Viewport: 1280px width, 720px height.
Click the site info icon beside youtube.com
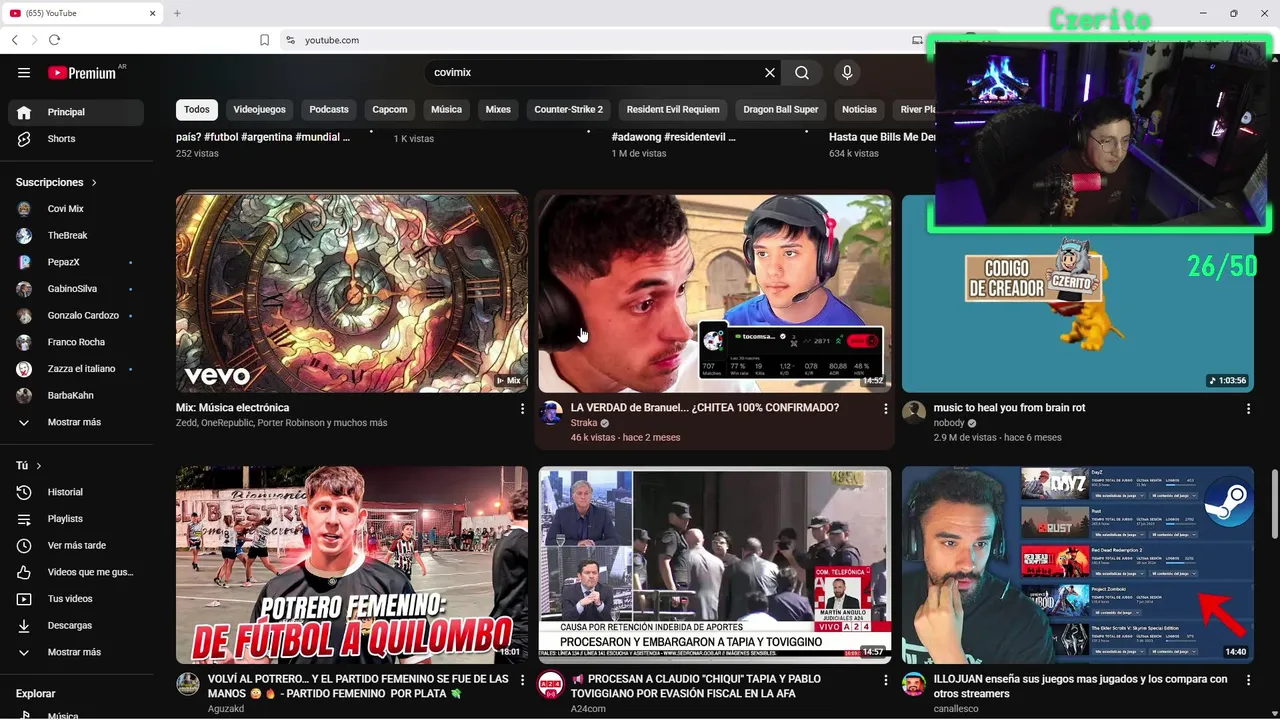click(x=290, y=40)
